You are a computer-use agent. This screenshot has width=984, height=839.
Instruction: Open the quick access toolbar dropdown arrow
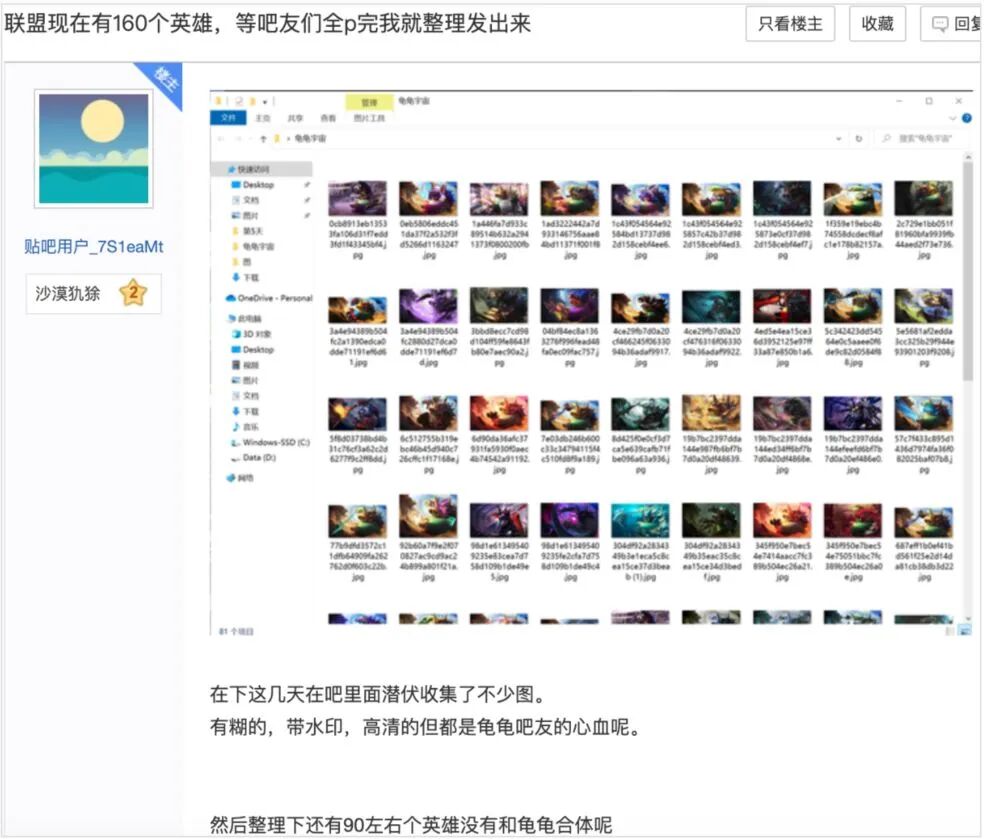coord(265,101)
